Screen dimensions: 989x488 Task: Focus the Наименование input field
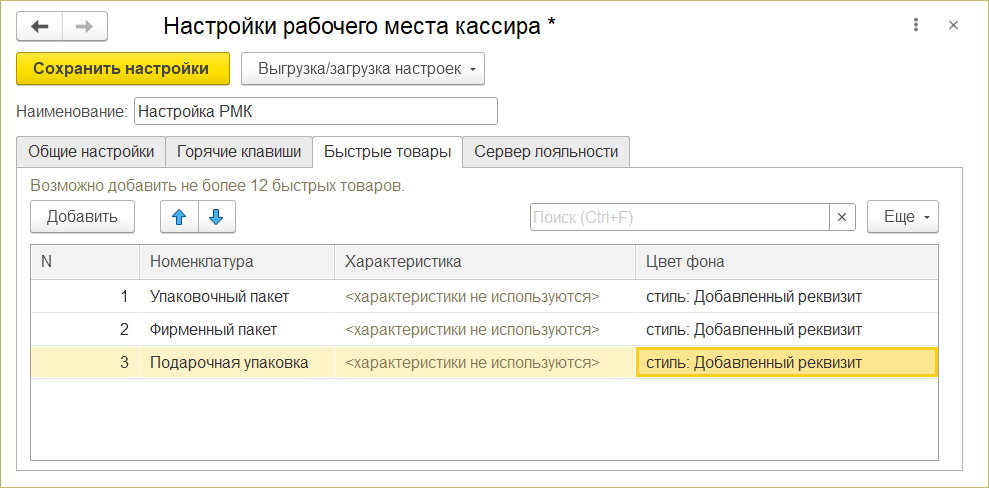click(x=315, y=111)
